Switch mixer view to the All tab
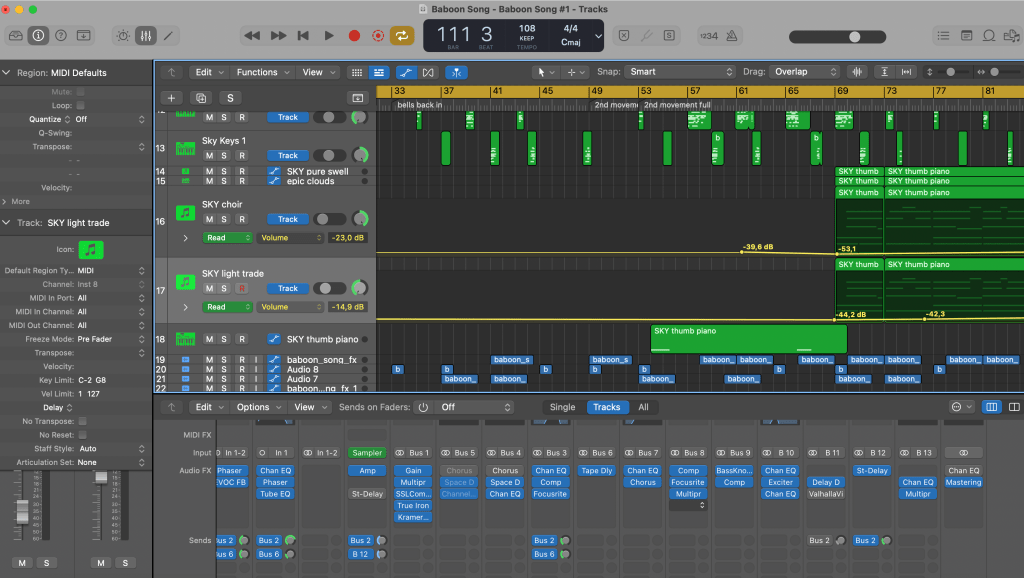This screenshot has height=578, width=1024. pos(643,407)
